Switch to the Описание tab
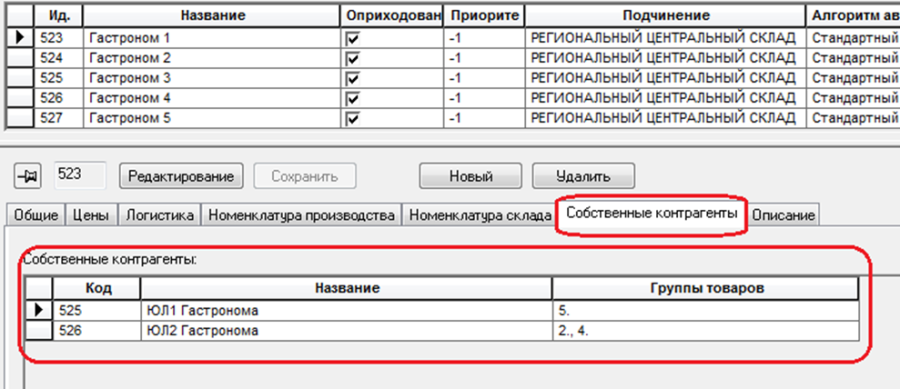This screenshot has width=900, height=389. point(783,216)
